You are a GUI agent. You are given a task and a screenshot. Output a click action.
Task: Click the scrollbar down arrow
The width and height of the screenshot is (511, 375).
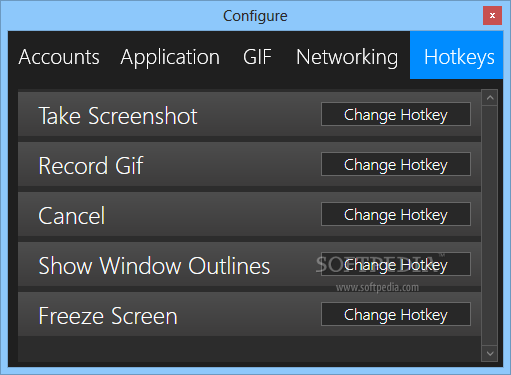pos(490,353)
